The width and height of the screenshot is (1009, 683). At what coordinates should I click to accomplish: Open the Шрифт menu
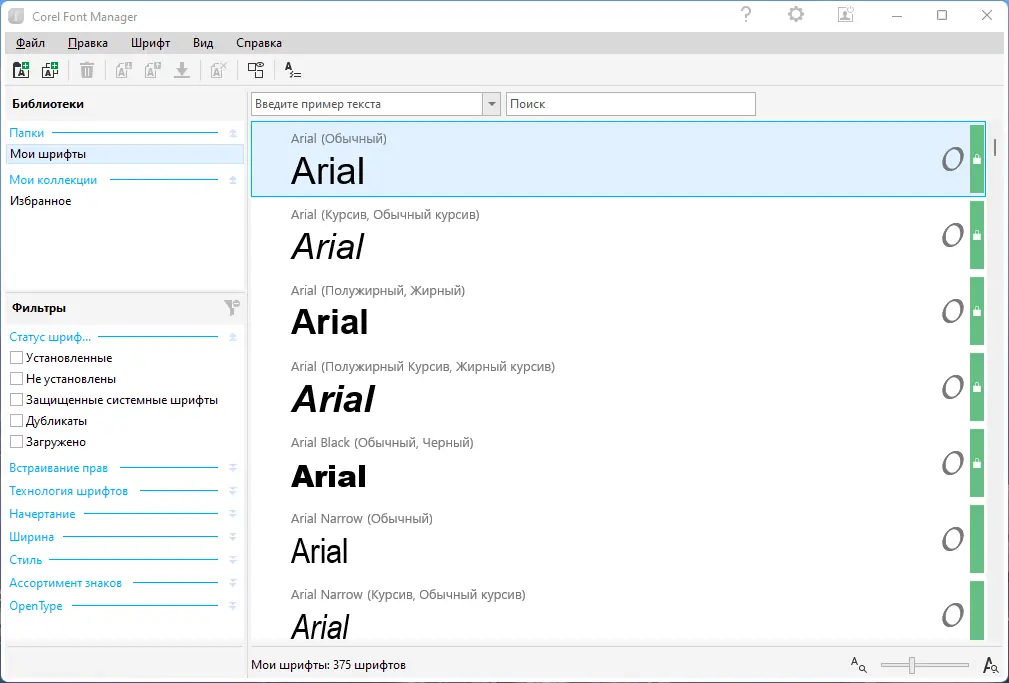151,43
